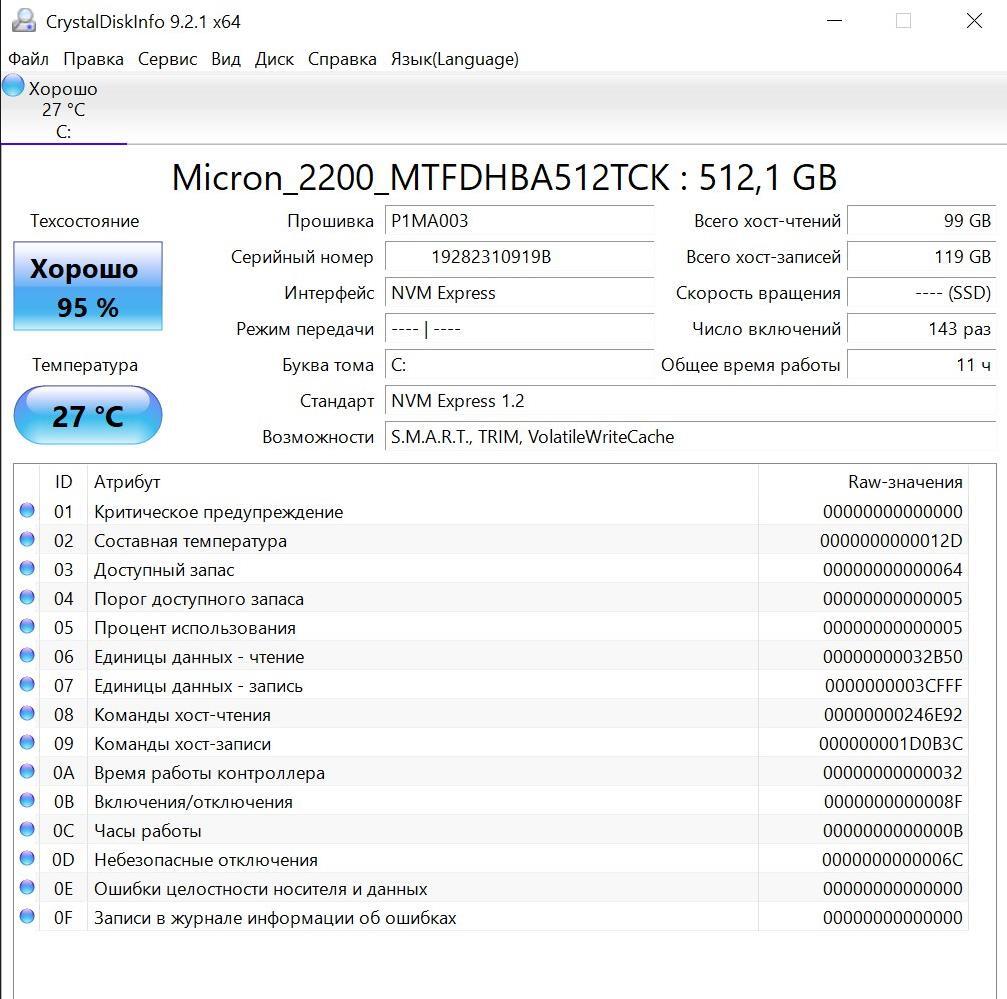
Task: Click status icon of Критическое предупреждение row
Action: pyautogui.click(x=27, y=511)
